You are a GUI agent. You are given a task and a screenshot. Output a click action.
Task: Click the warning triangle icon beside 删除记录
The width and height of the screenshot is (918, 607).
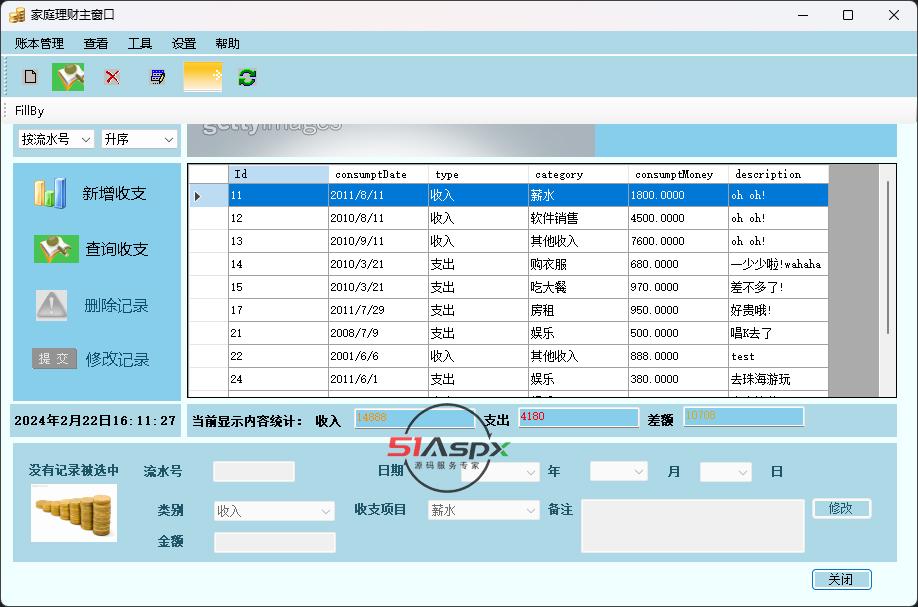51,305
